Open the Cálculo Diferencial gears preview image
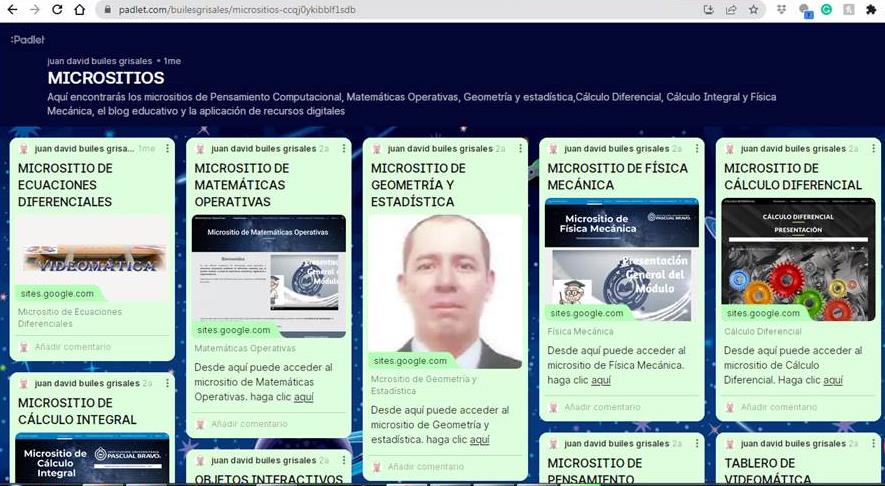Viewport: 885px width, 486px height. tap(799, 260)
